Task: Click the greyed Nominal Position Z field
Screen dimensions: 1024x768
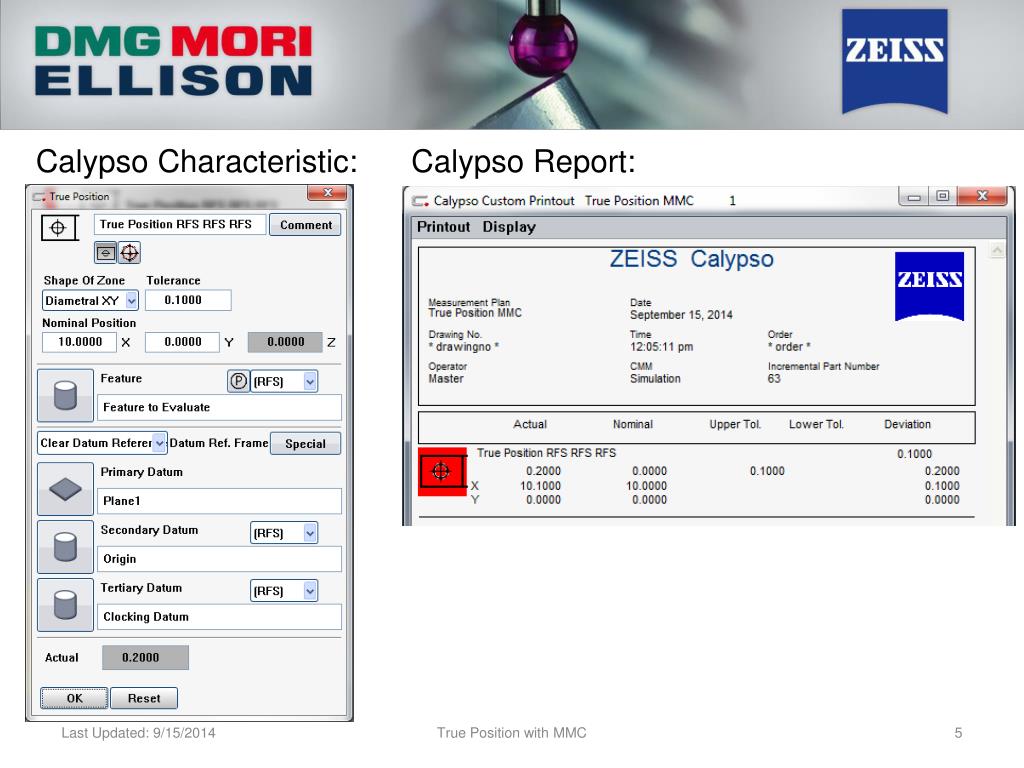Action: [285, 342]
